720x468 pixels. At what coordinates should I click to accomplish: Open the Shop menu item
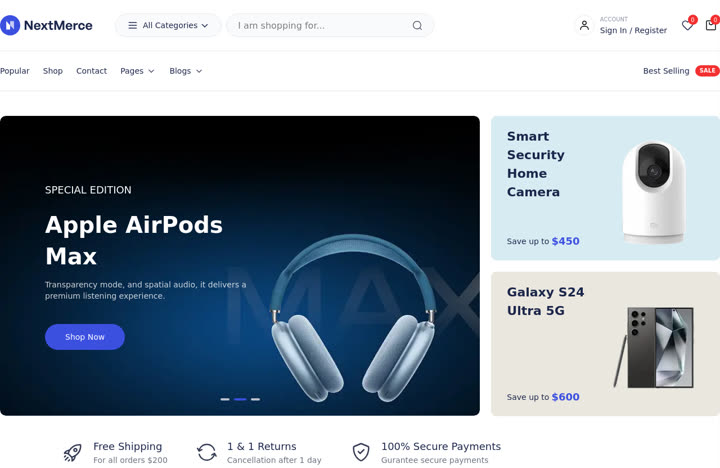point(53,71)
